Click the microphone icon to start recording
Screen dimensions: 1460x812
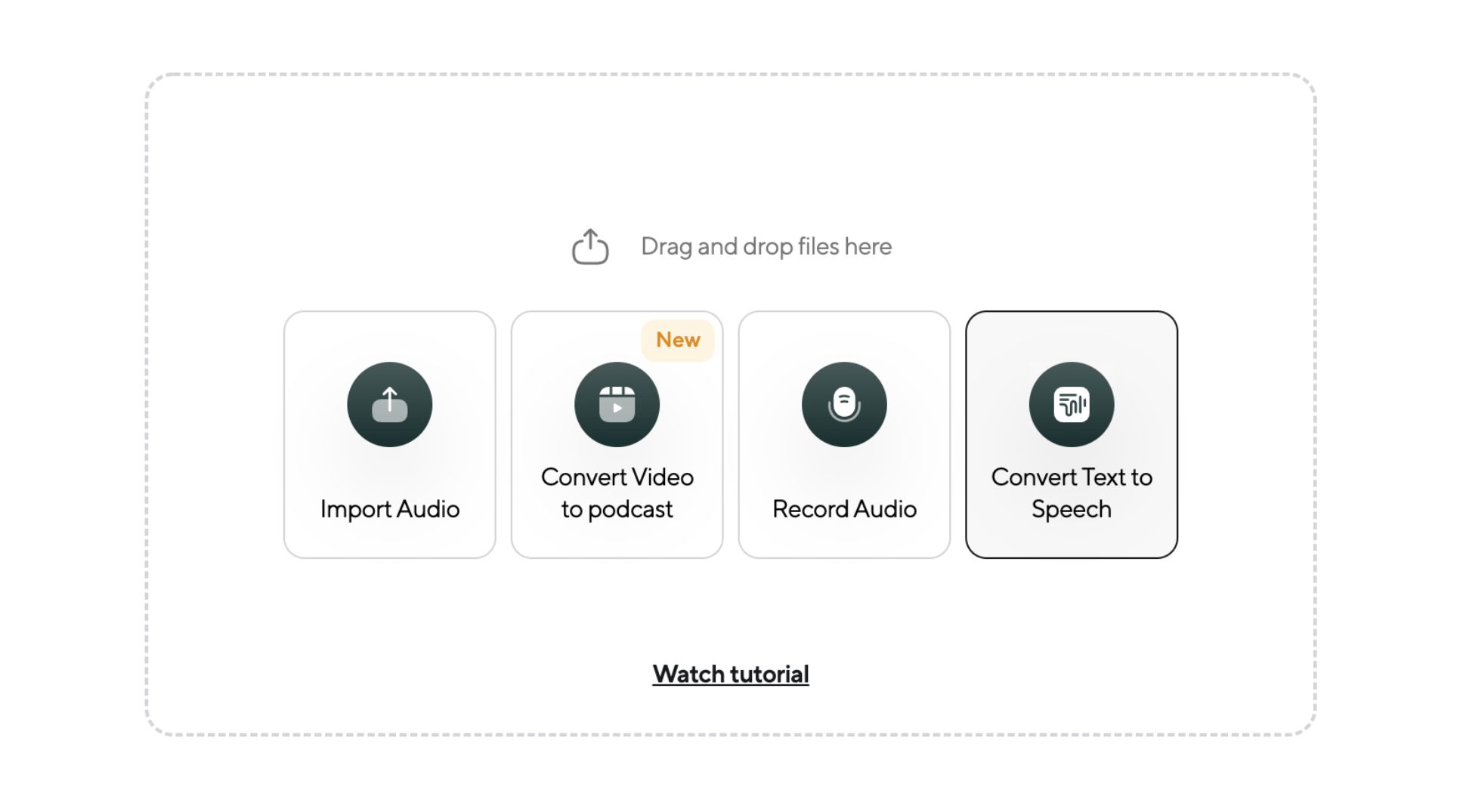click(844, 404)
